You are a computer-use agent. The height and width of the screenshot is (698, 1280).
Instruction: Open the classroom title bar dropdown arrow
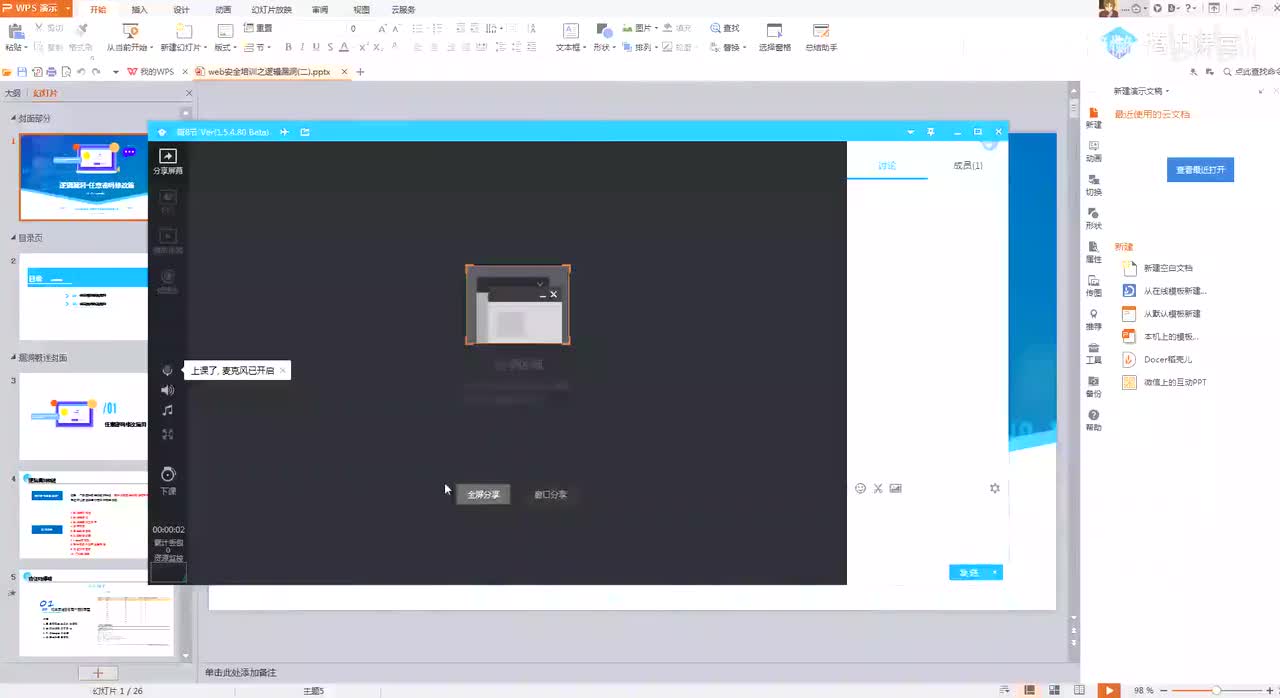[x=910, y=132]
